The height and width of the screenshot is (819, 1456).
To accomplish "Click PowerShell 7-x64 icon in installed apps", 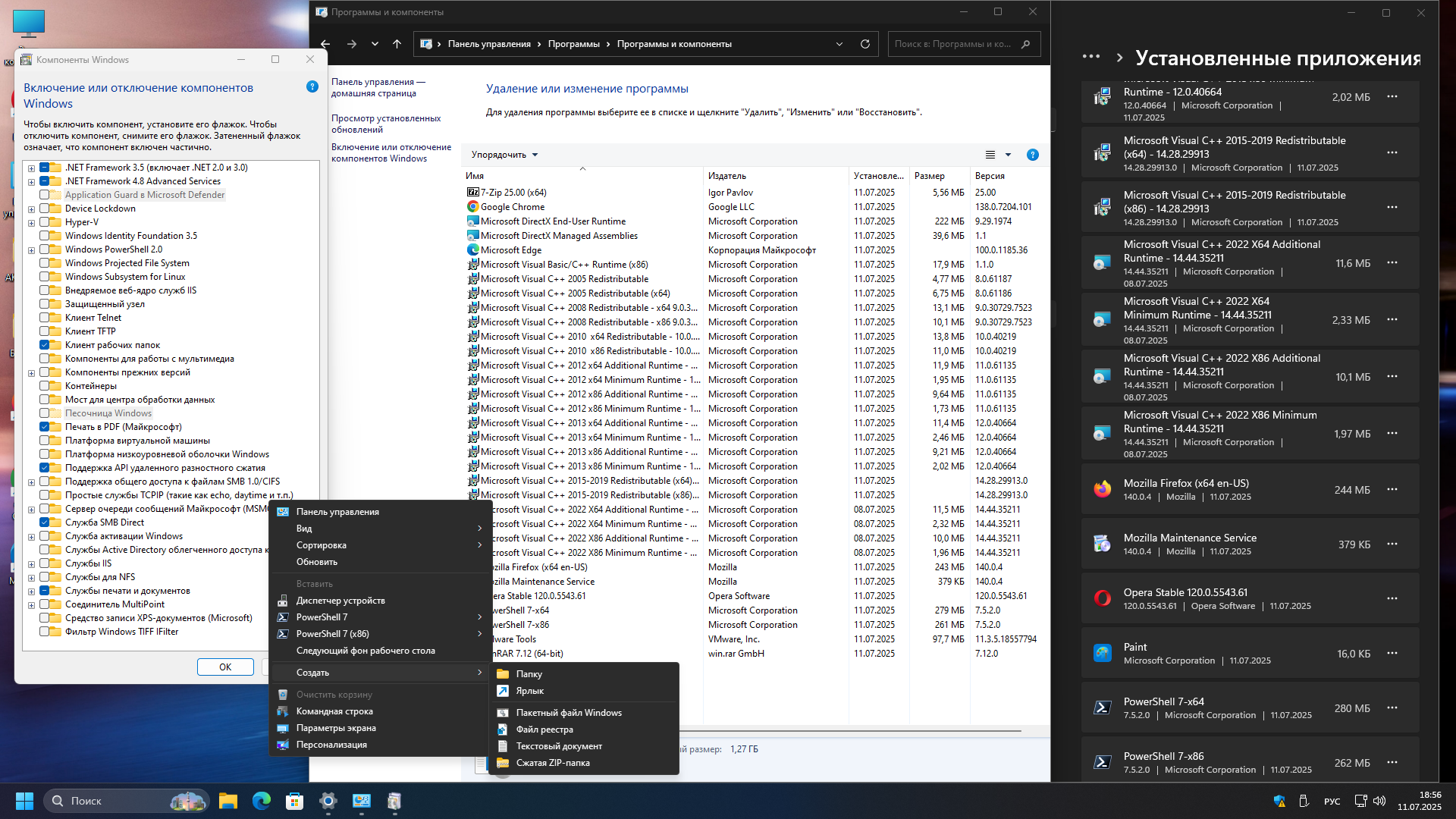I will (x=1102, y=708).
